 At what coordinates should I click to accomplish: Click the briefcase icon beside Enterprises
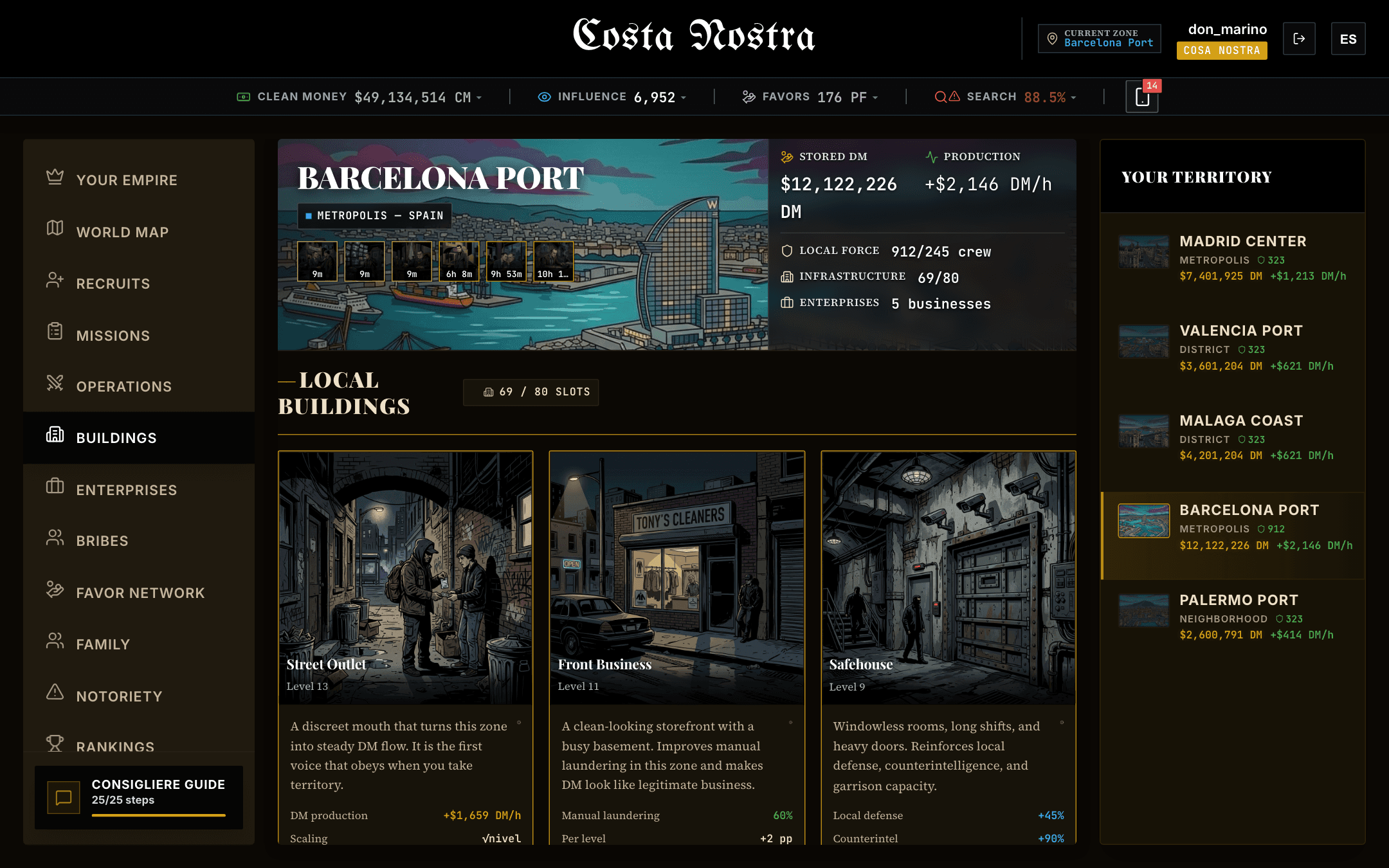(x=55, y=485)
